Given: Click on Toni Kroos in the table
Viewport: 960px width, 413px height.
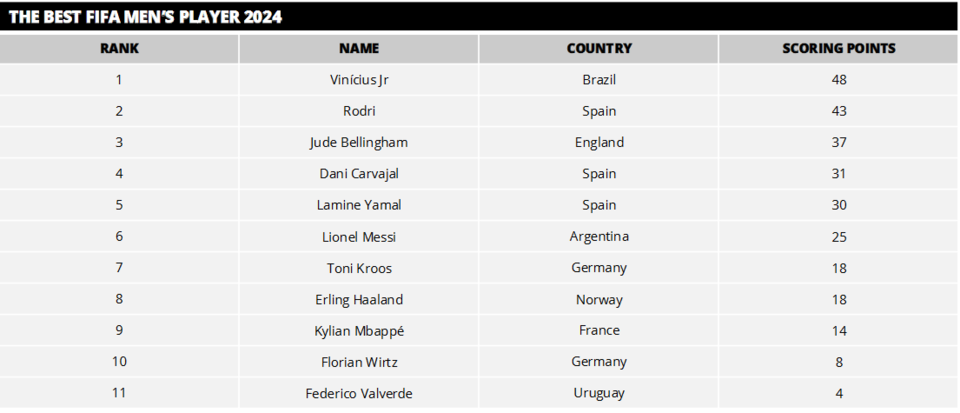Looking at the screenshot, I should click(359, 268).
